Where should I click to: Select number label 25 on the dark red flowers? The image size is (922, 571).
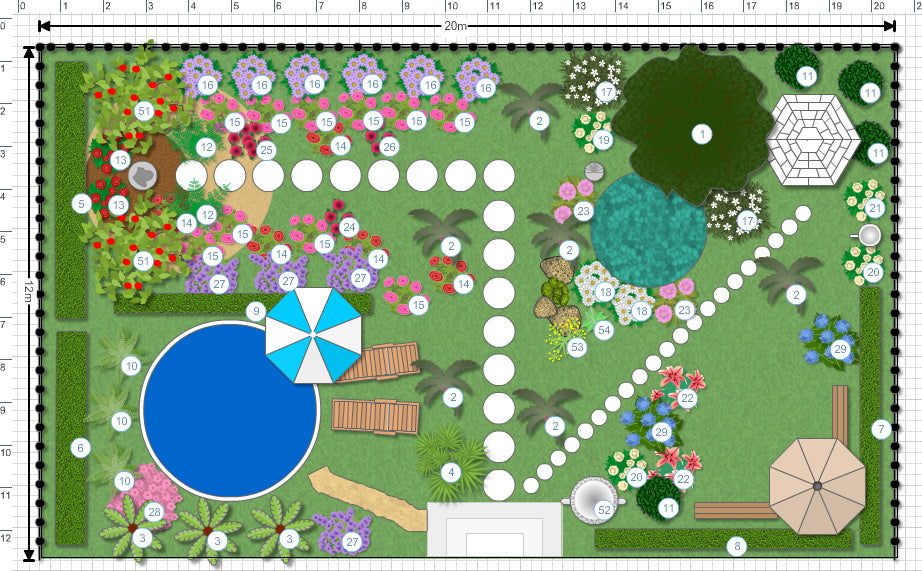[266, 150]
